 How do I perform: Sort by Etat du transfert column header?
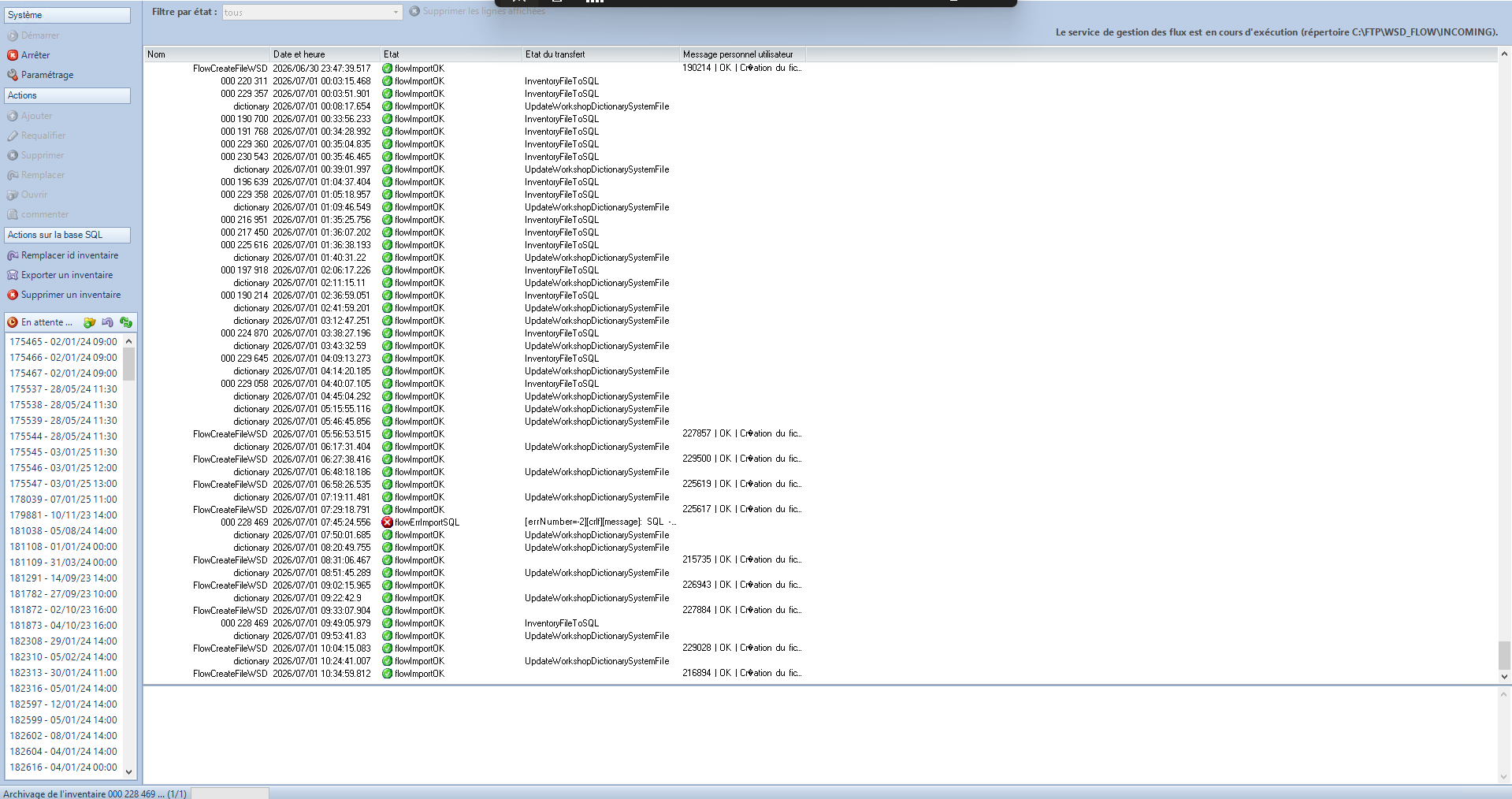click(601, 54)
